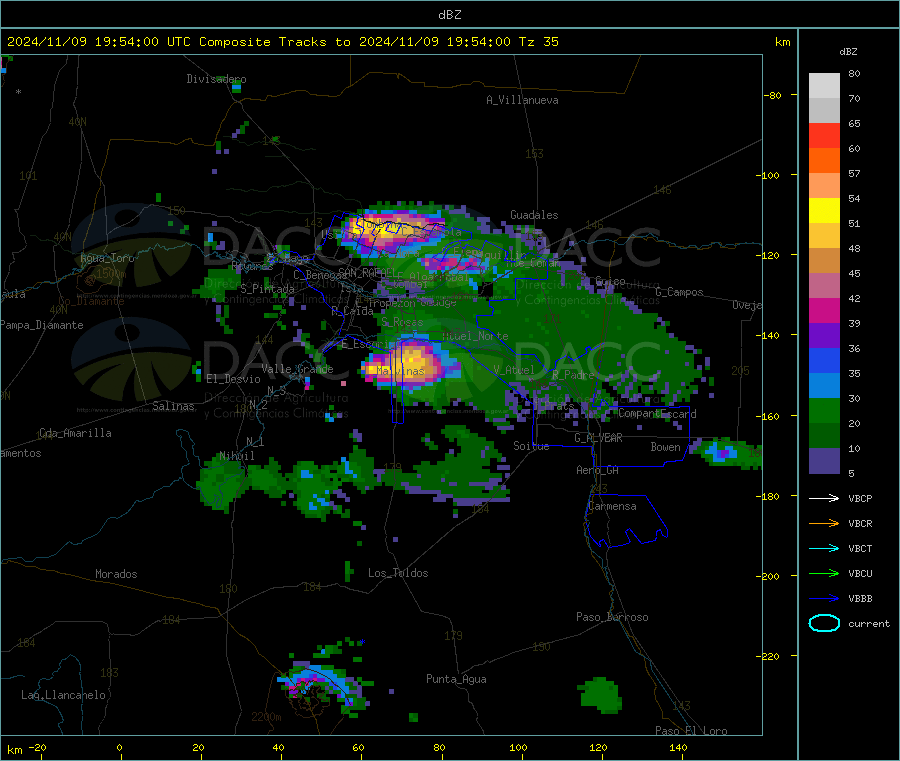Select the bright green 20-30 dBZ swatch

[824, 410]
